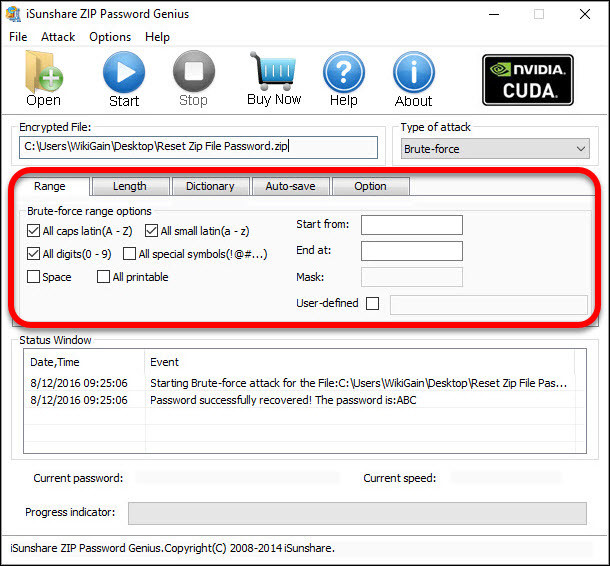The width and height of the screenshot is (610, 566).
Task: Toggle All digits(0 - 9) checkbox
Action: (33, 254)
